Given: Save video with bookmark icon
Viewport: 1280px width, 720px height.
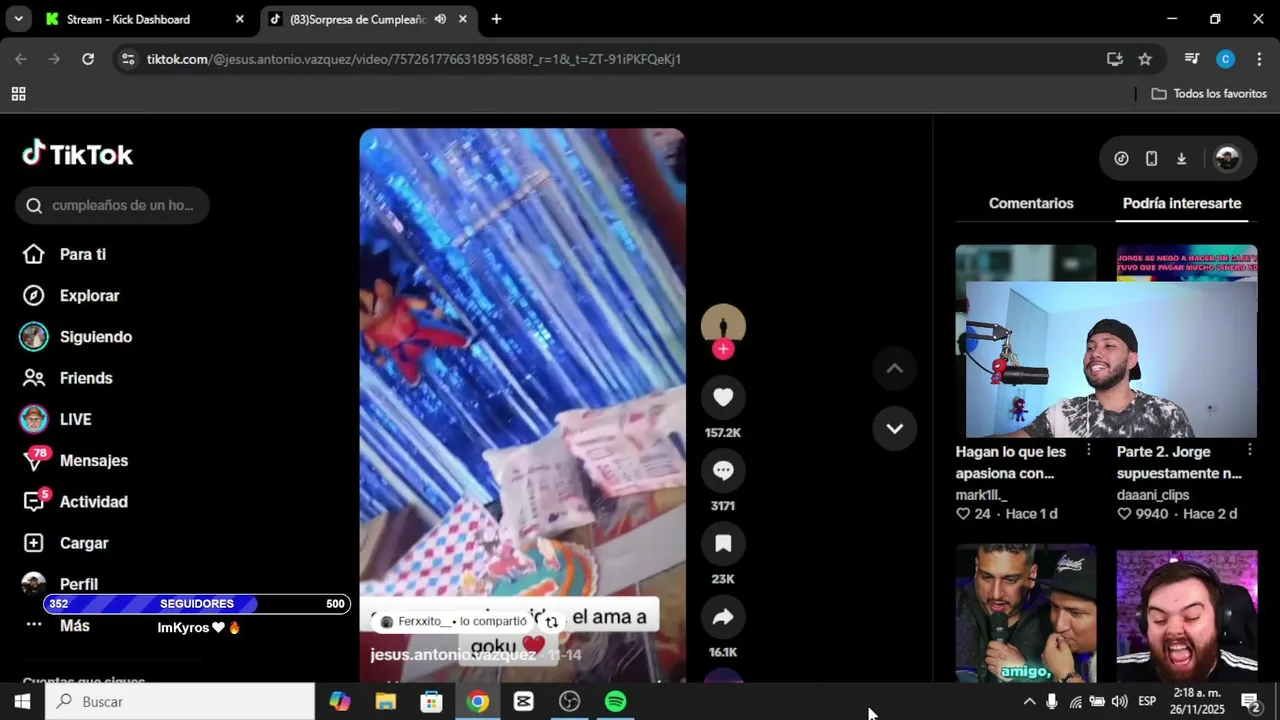Looking at the screenshot, I should (723, 543).
